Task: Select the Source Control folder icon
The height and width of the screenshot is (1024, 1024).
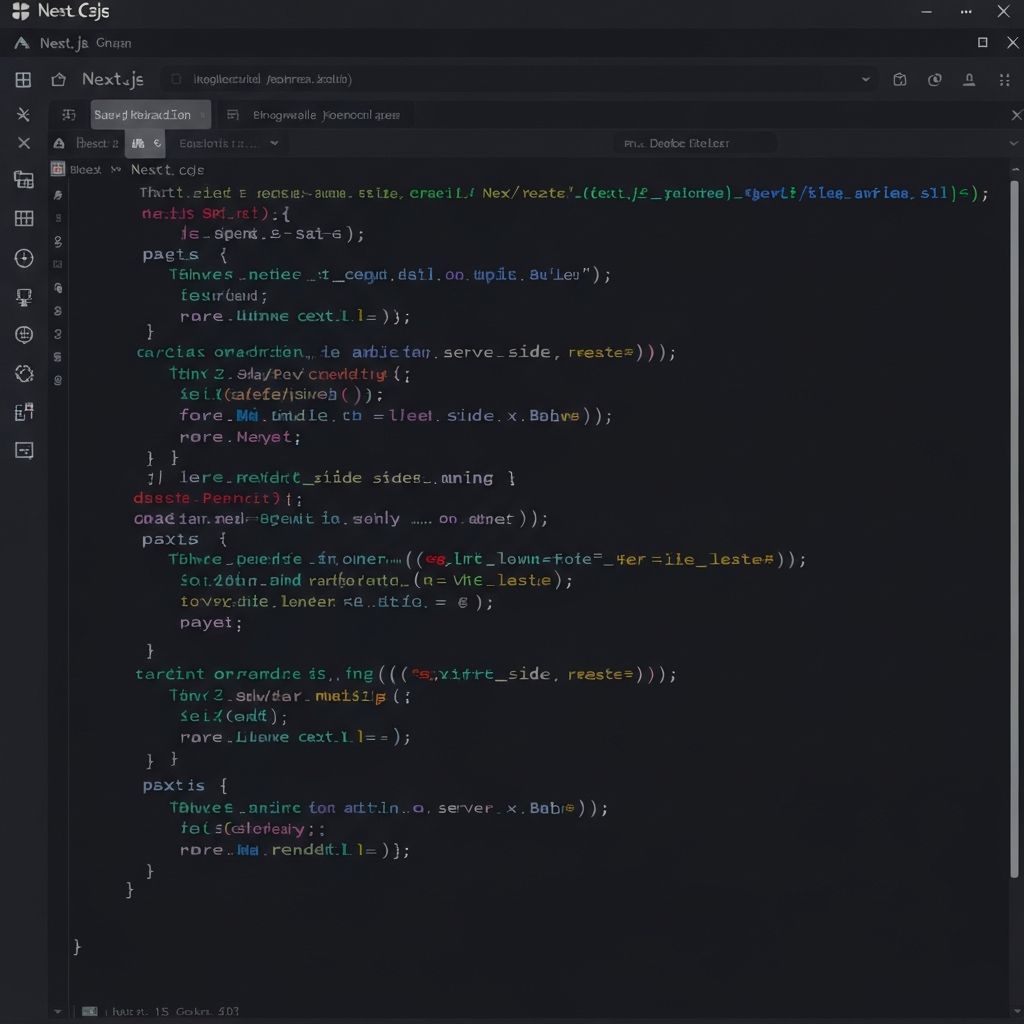Action: click(x=23, y=179)
